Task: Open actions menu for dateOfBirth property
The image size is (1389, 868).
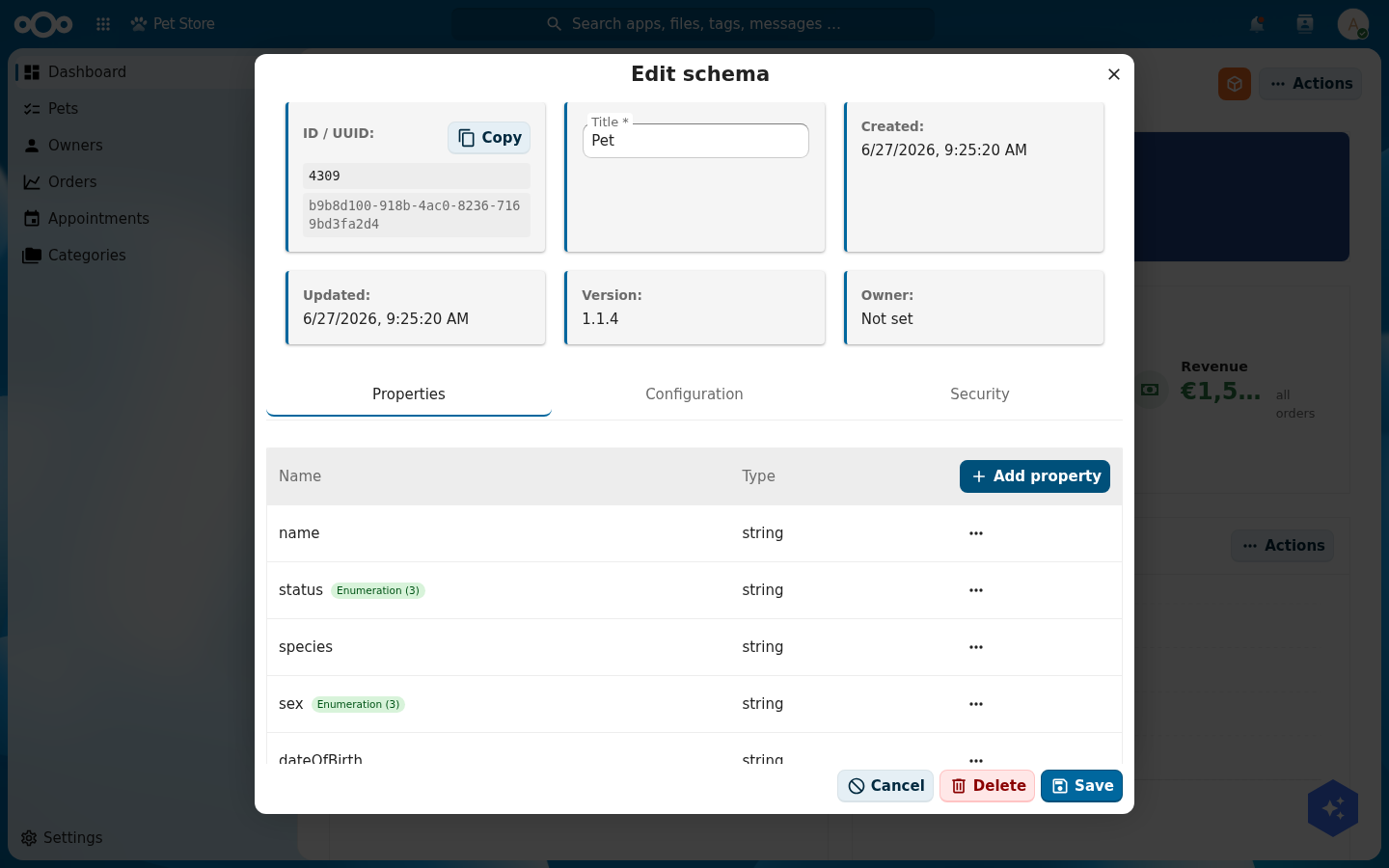Action: 976,759
